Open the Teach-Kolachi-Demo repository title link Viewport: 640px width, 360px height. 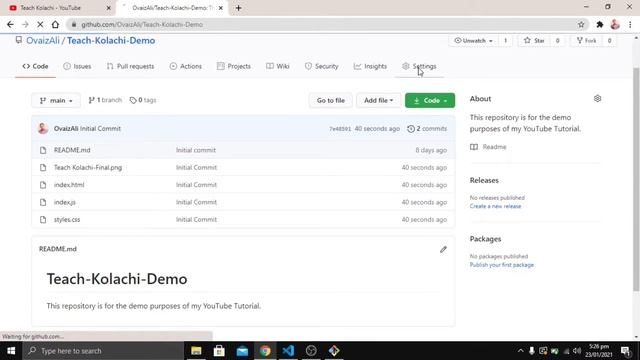(111, 40)
